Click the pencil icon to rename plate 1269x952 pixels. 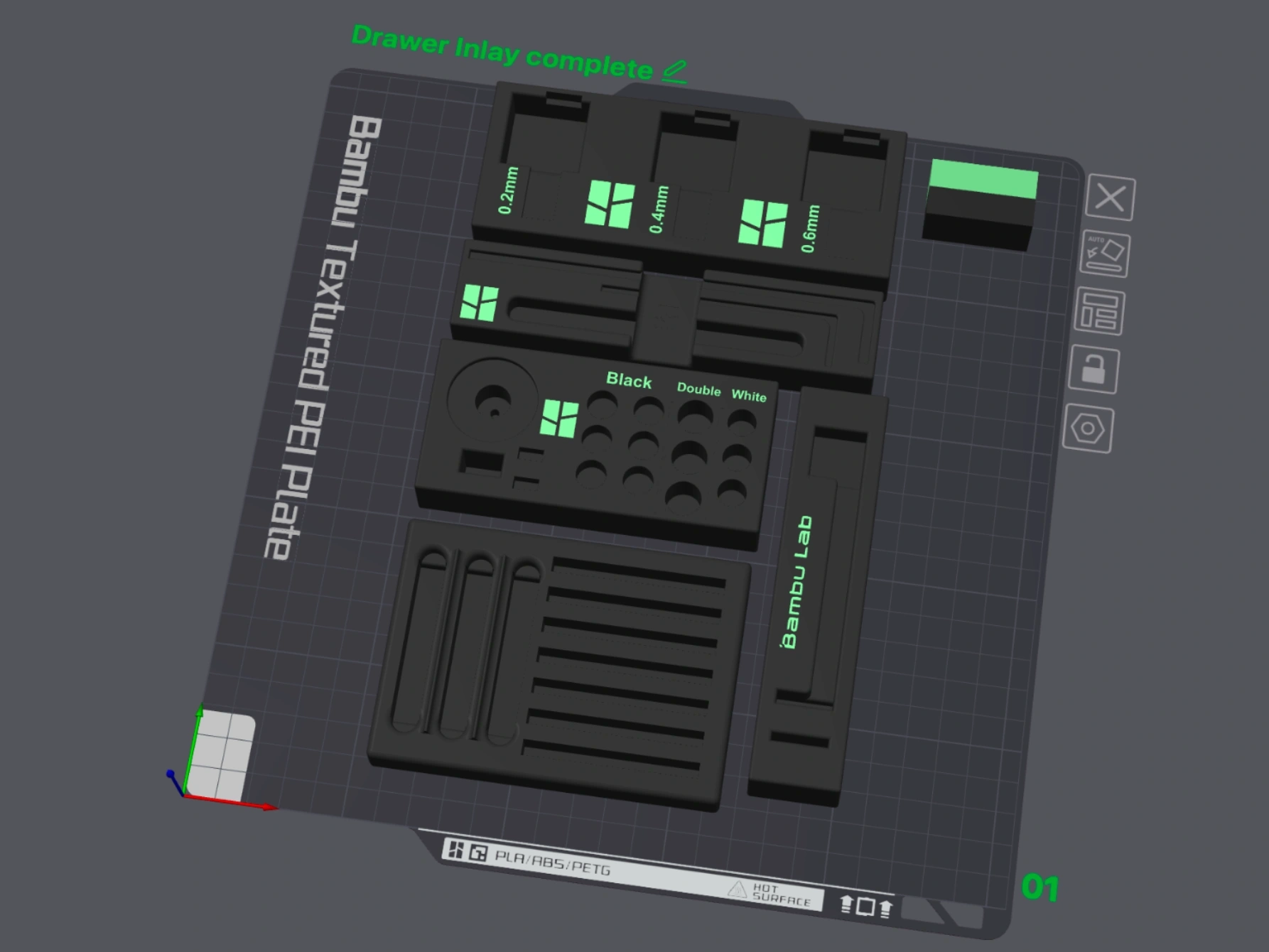click(674, 72)
